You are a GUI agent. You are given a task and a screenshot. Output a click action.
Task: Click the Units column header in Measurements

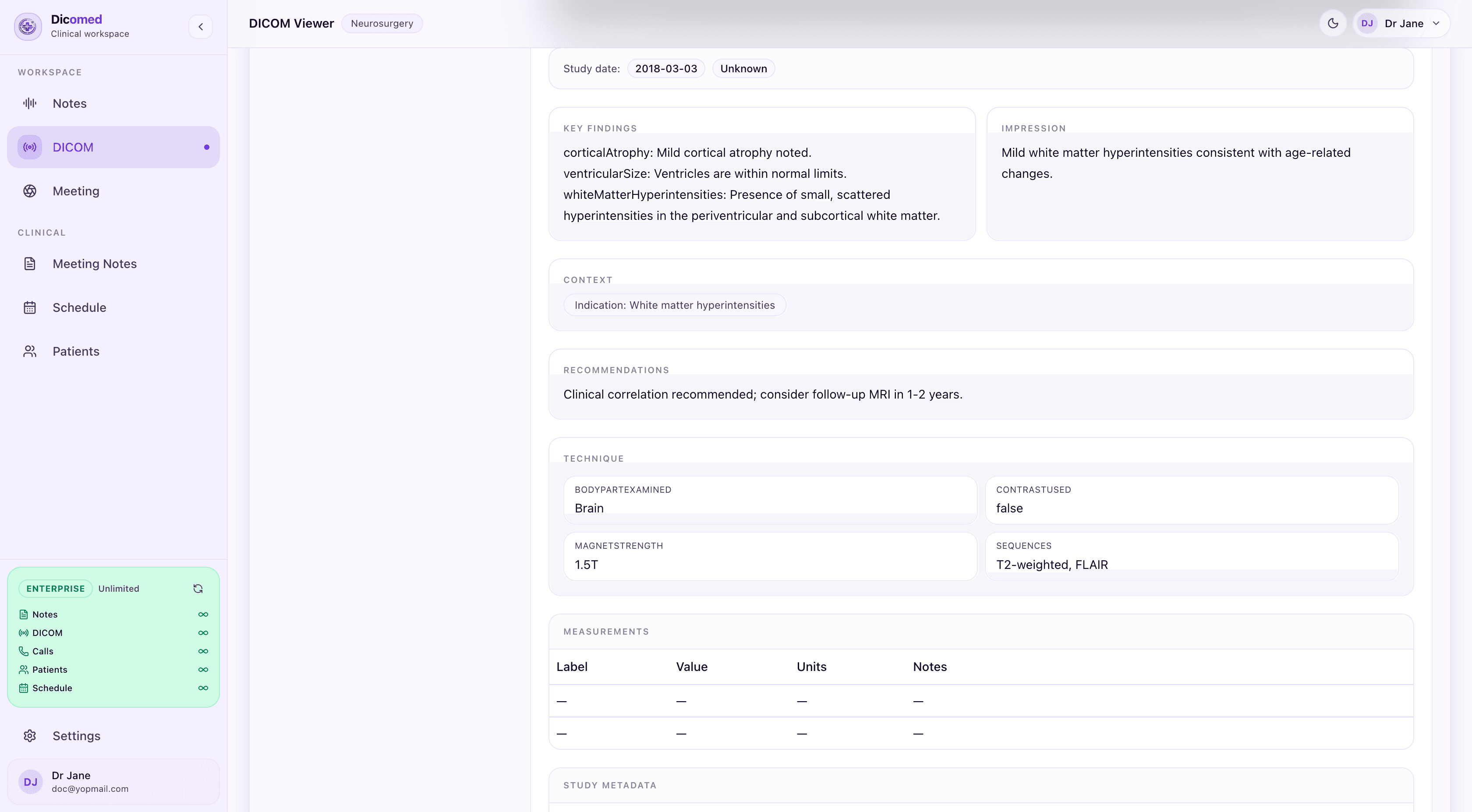811,667
